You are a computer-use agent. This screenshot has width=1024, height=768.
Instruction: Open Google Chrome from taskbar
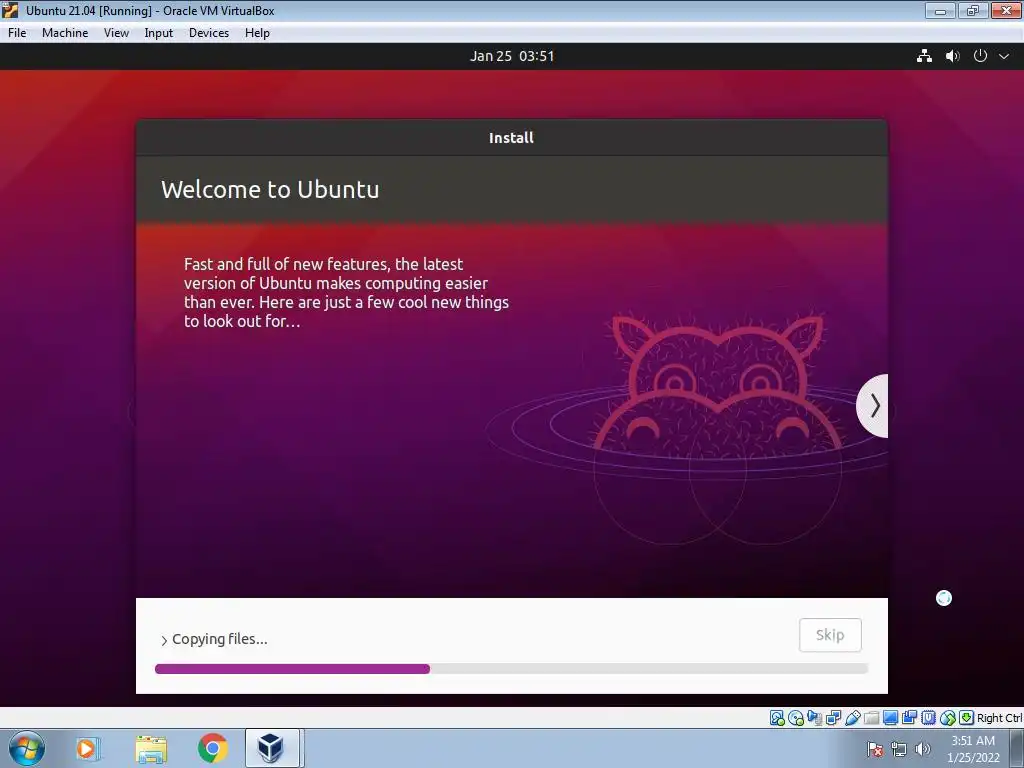click(213, 748)
